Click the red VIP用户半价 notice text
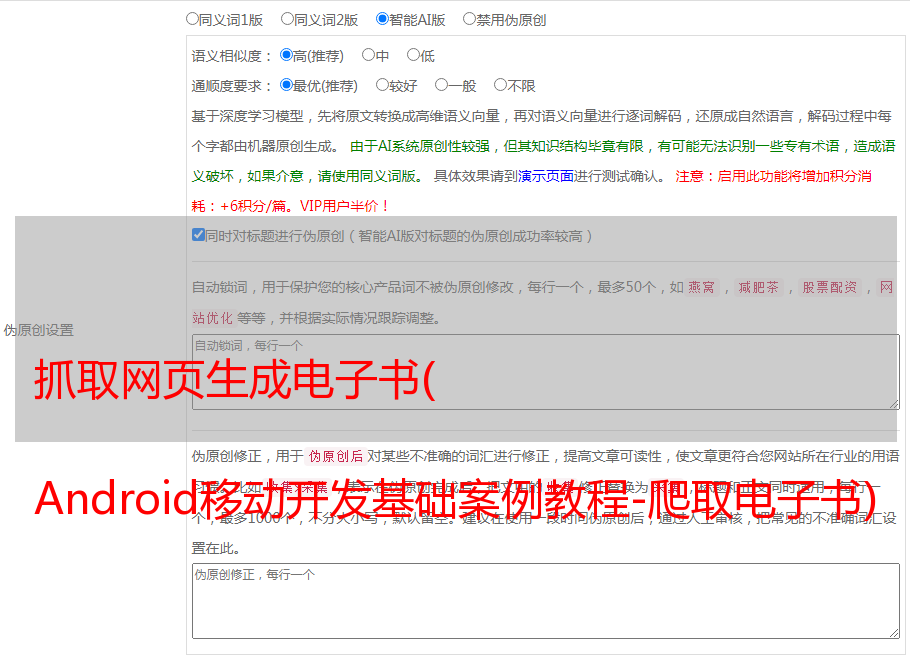Viewport: 911px width, 658px height. point(344,206)
